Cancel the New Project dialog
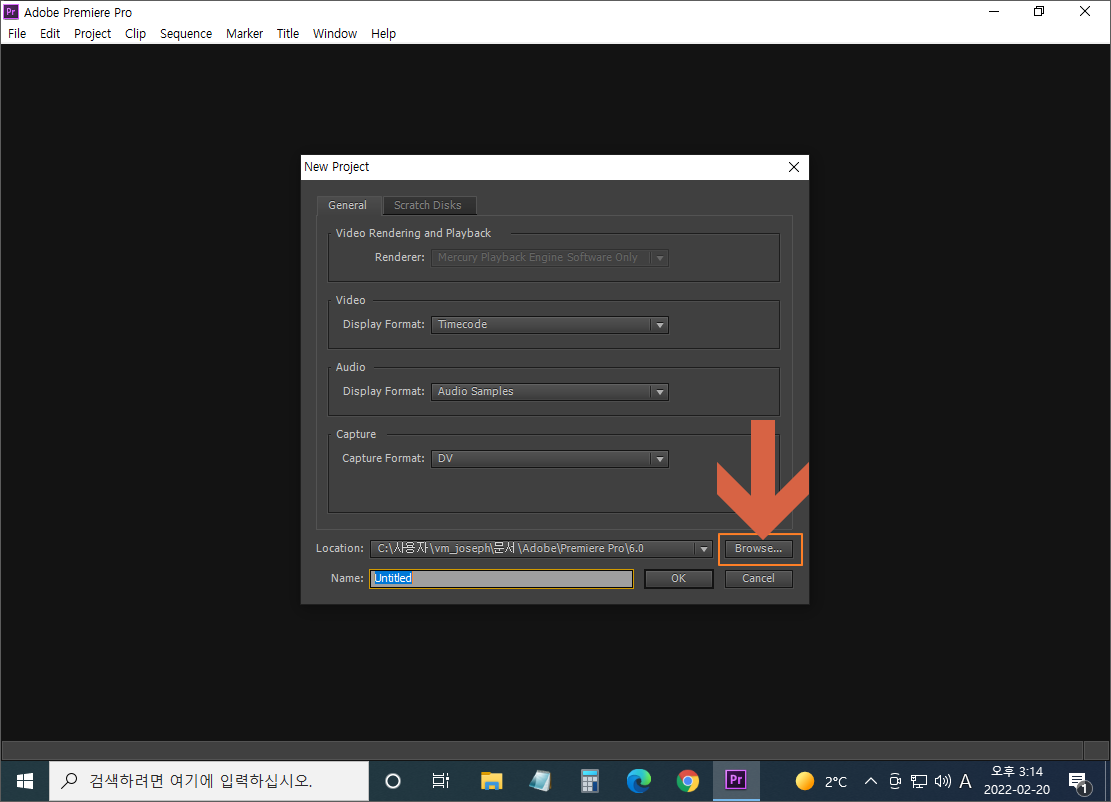 [x=759, y=579]
